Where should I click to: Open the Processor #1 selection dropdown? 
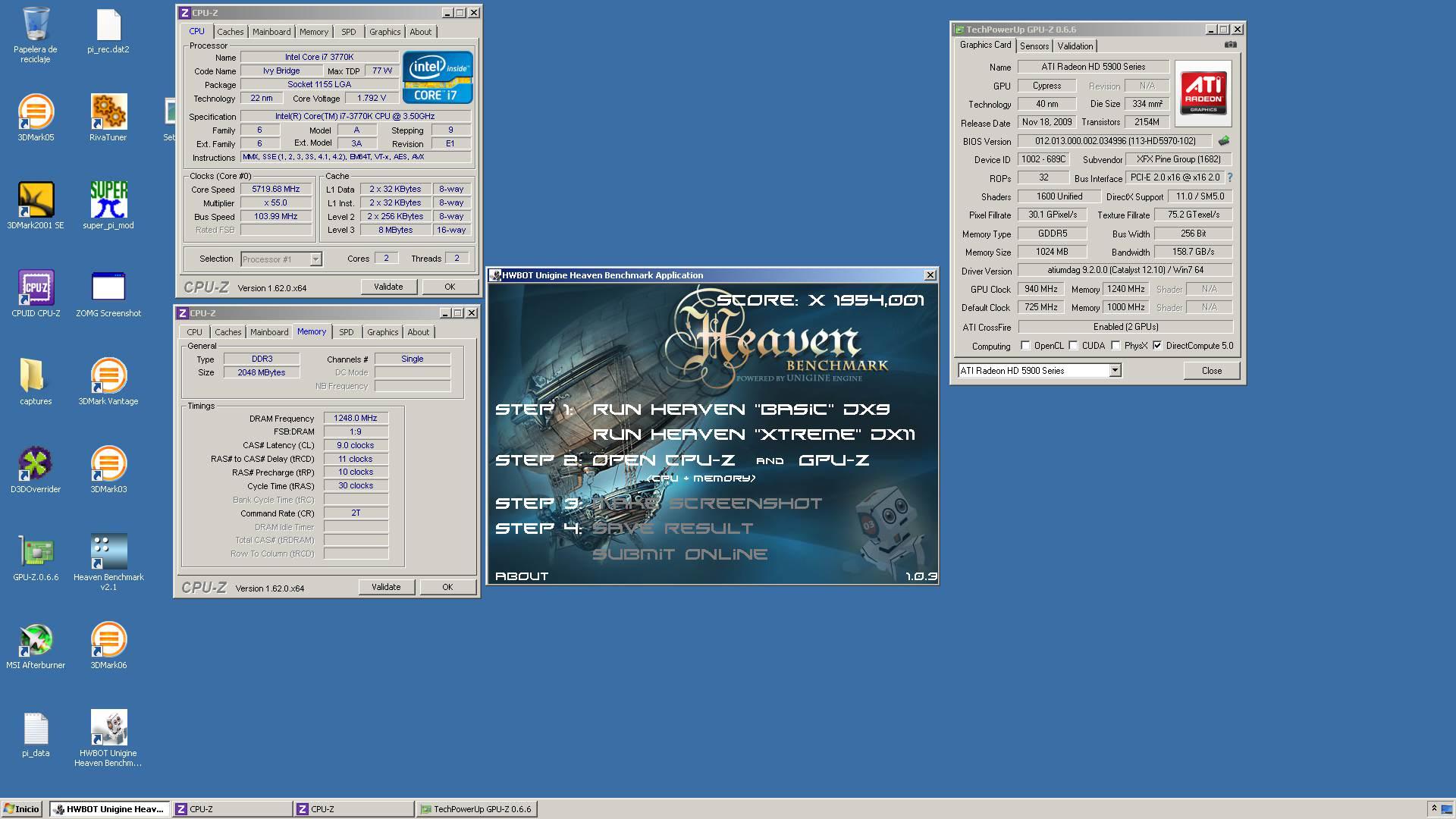tap(281, 259)
